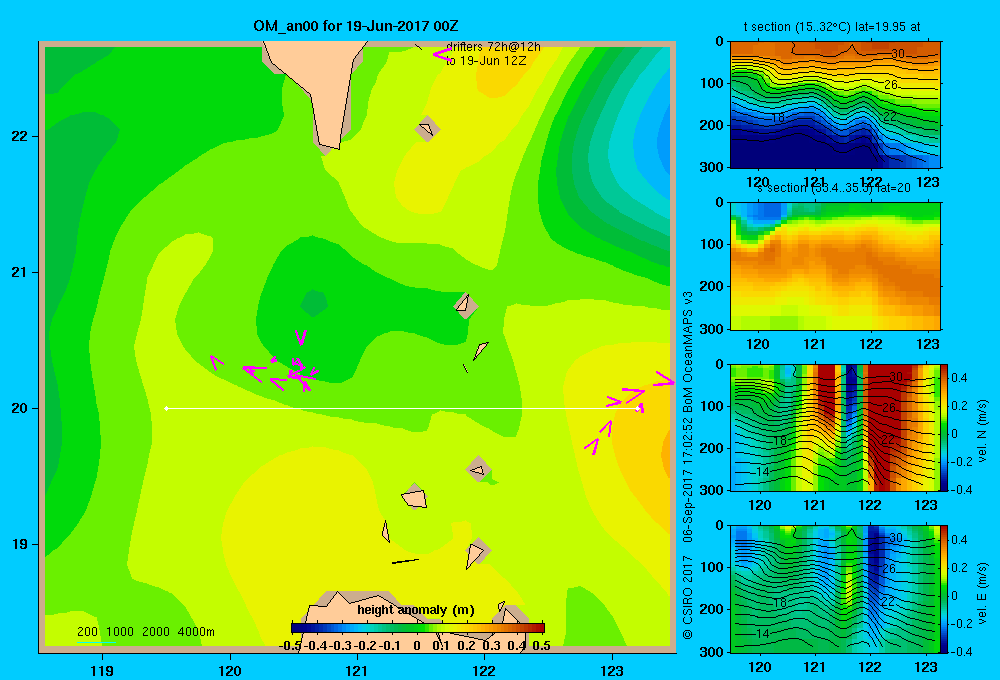
Task: Click the '30' contour label in the temperature section
Action: 898,54
